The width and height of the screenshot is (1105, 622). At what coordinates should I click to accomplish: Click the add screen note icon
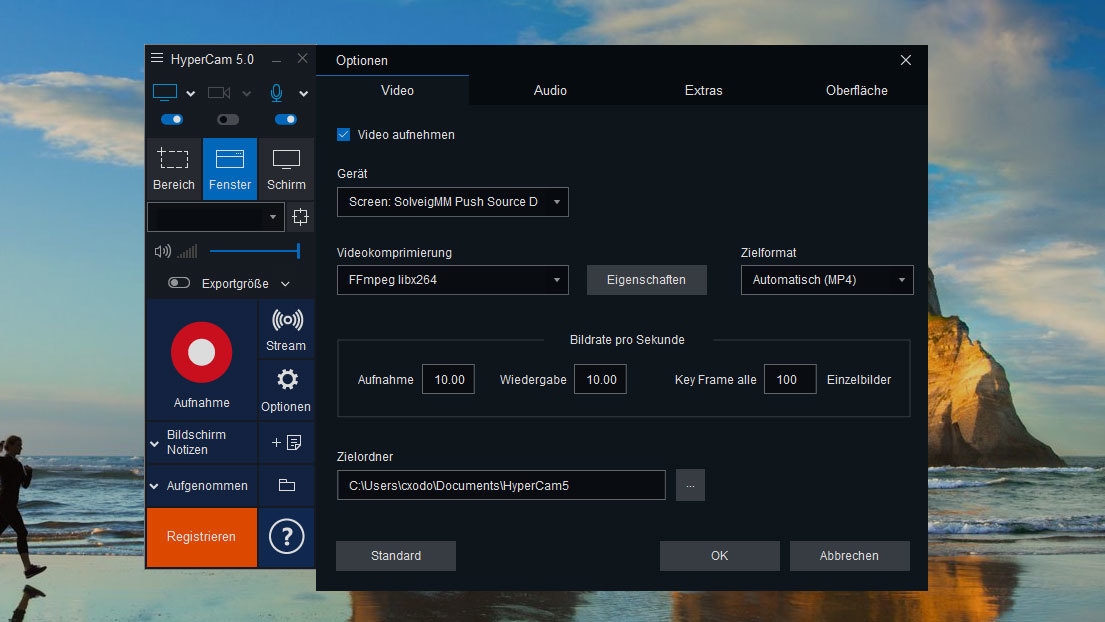(x=286, y=442)
